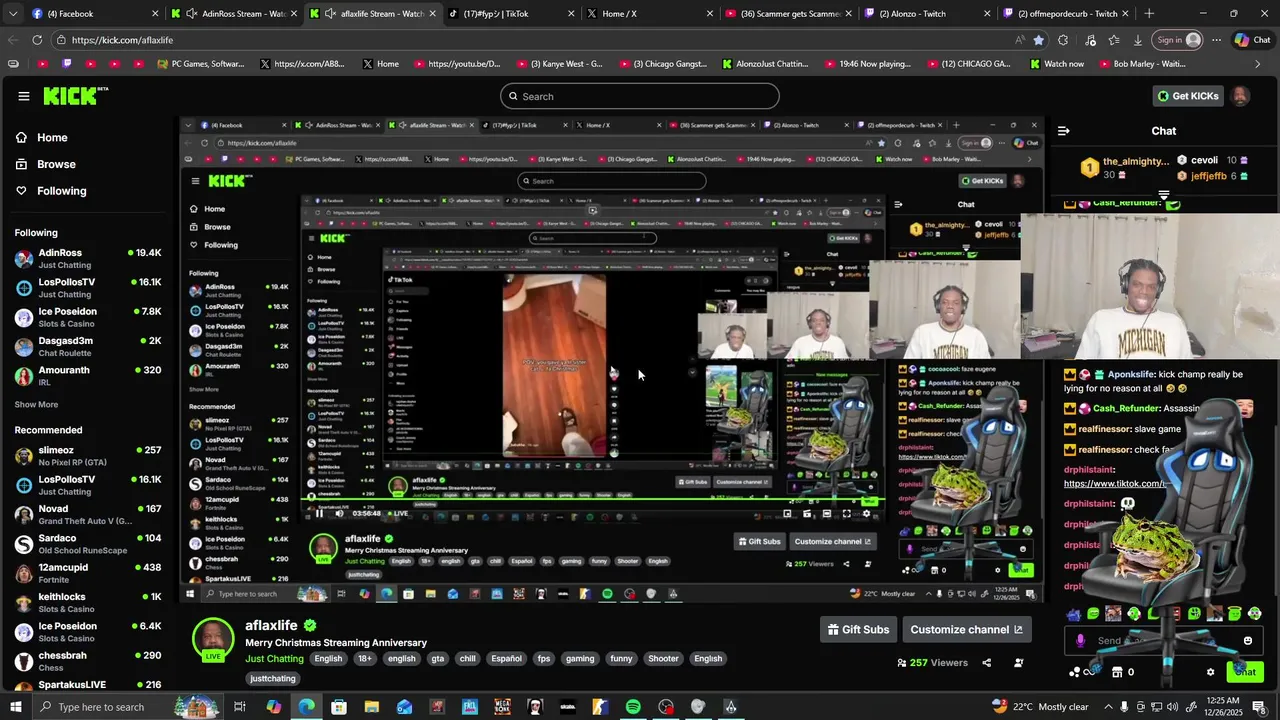1280x720 pixels.
Task: Show hidden system tray icons
Action: (x=1108, y=707)
